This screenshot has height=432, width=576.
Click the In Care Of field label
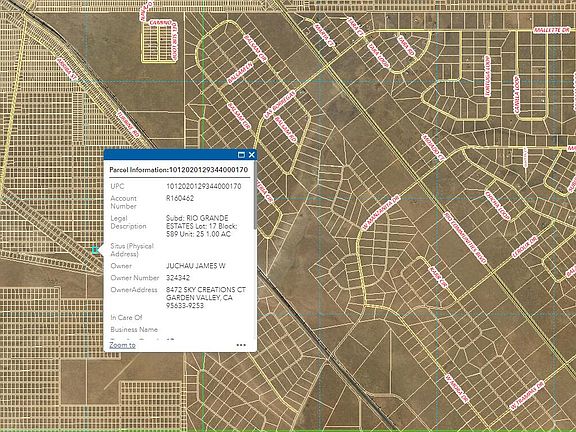[x=126, y=317]
